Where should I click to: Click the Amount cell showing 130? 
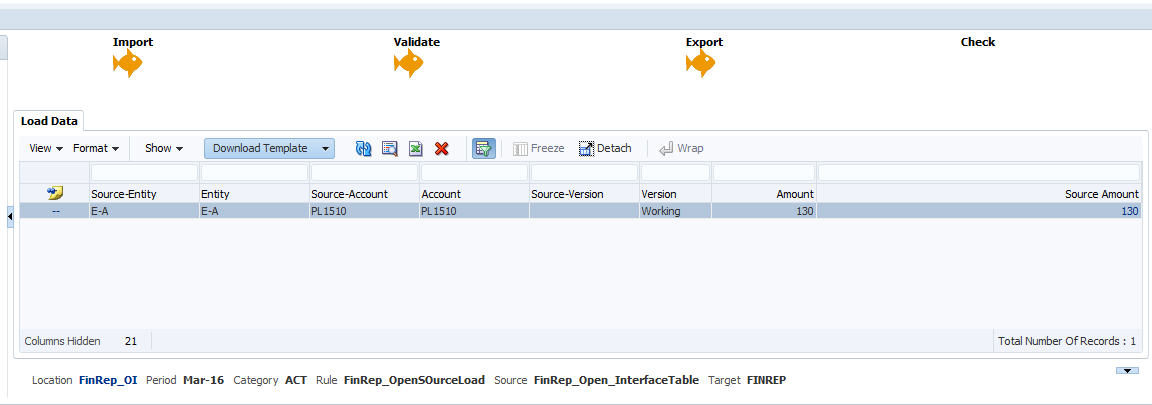pyautogui.click(x=764, y=212)
